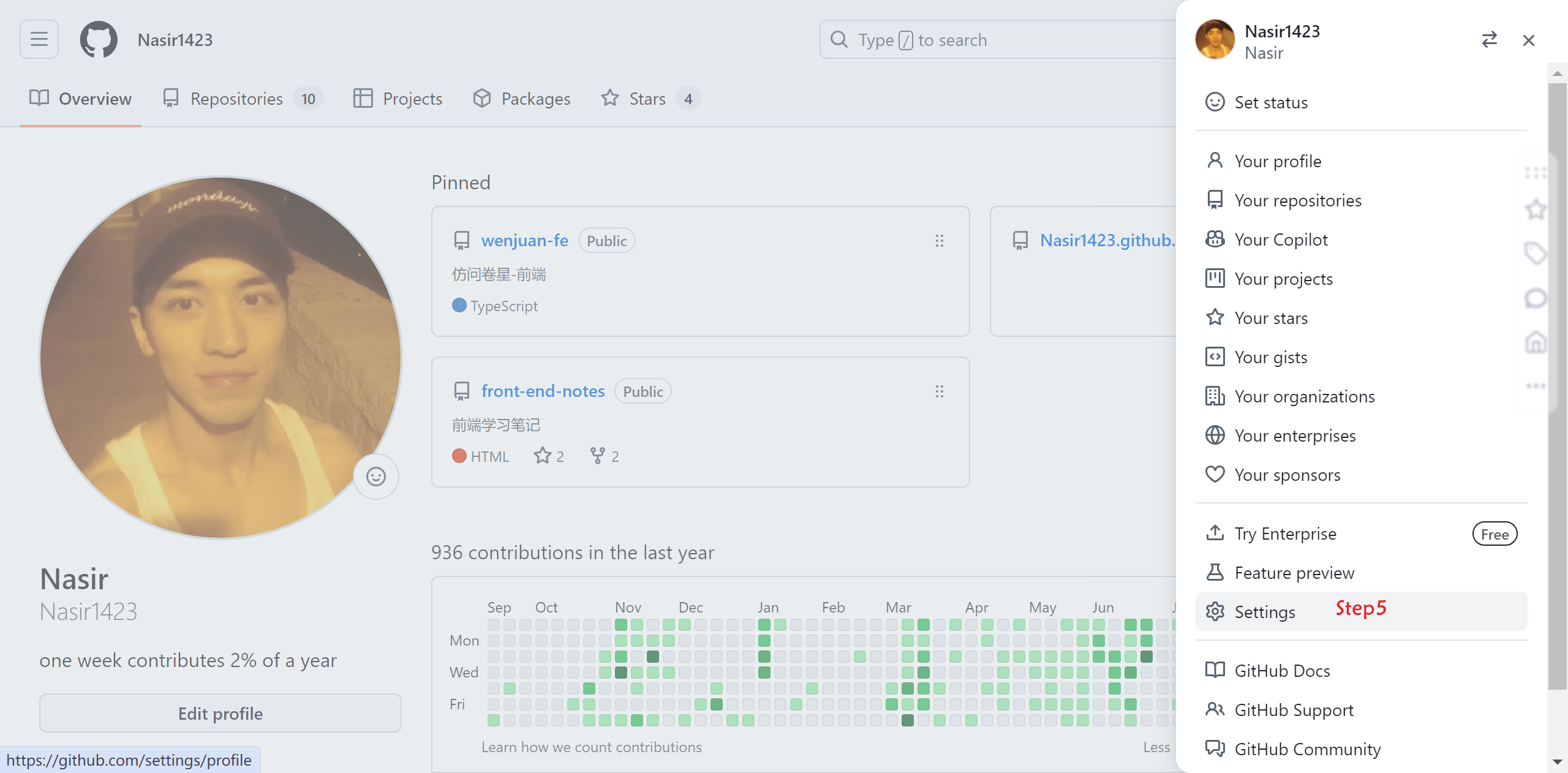Screen dimensions: 1568x773
Task: Click the GitHub Community discussion icon
Action: (x=1215, y=748)
